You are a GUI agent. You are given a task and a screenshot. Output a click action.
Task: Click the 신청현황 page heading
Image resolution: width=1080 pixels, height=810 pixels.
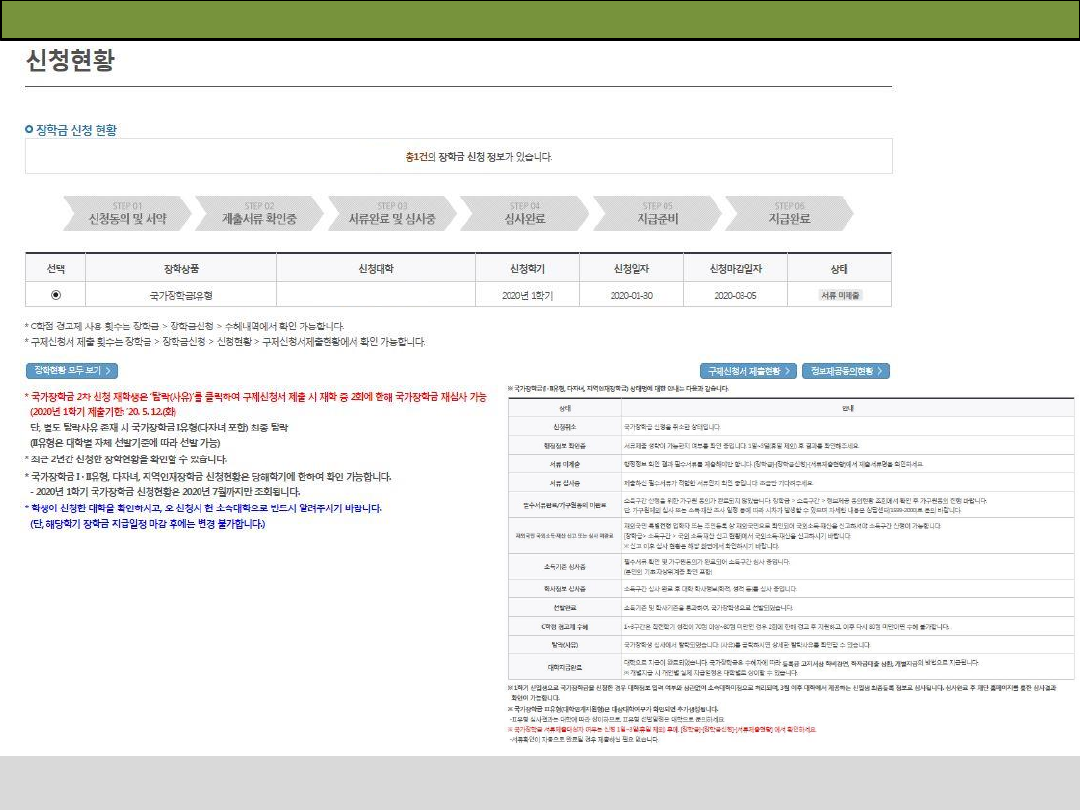point(70,62)
